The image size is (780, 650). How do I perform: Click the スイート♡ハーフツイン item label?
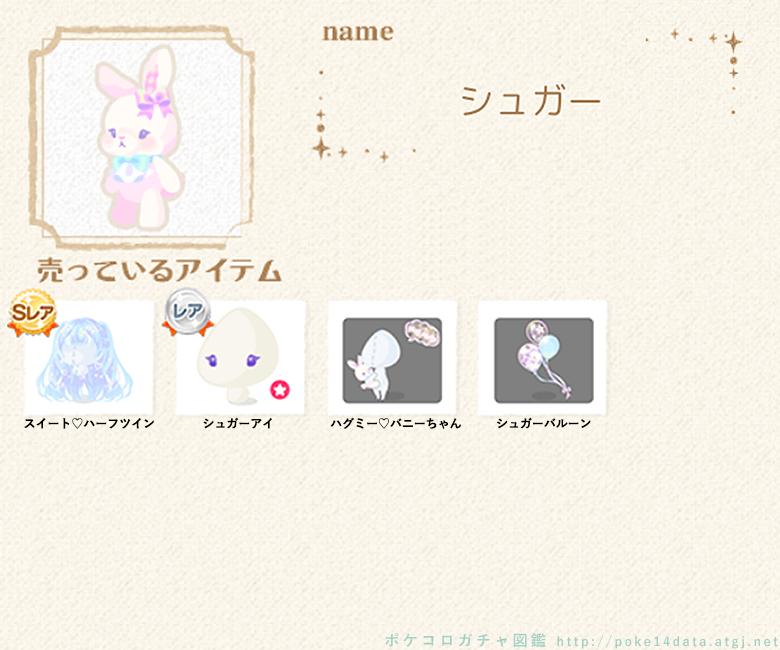pos(90,423)
